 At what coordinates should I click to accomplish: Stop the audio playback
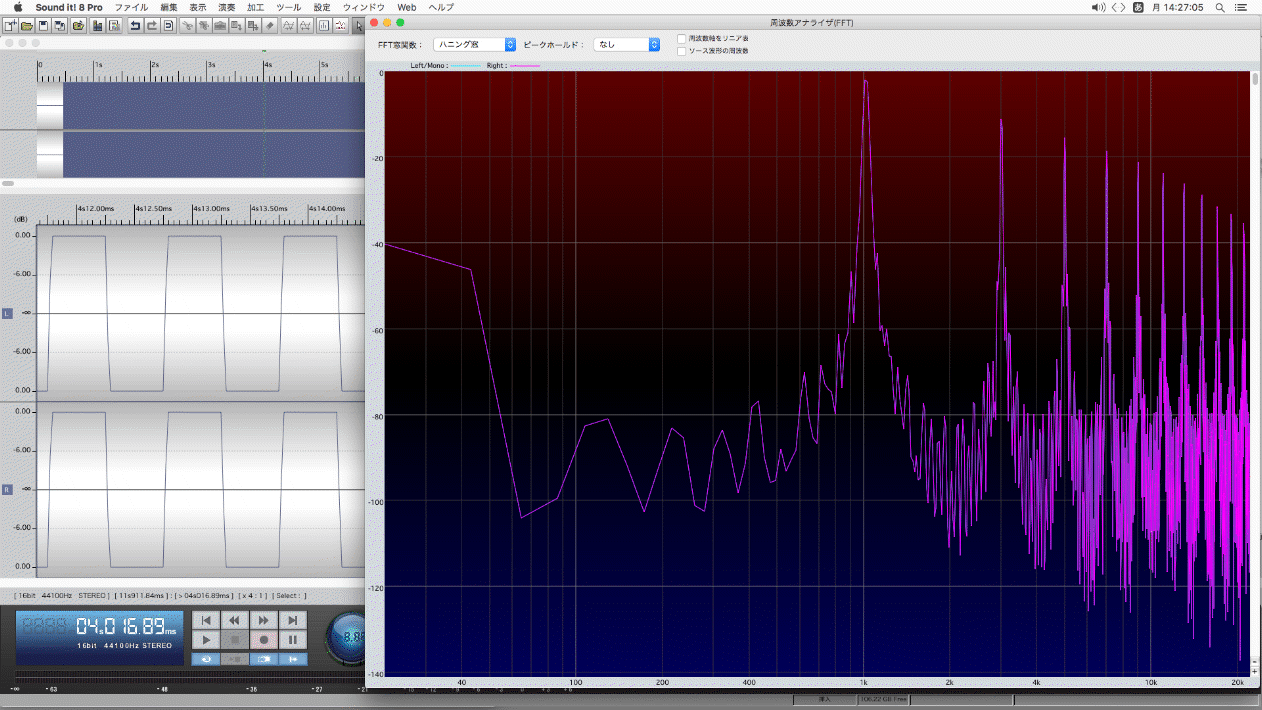pyautogui.click(x=235, y=640)
